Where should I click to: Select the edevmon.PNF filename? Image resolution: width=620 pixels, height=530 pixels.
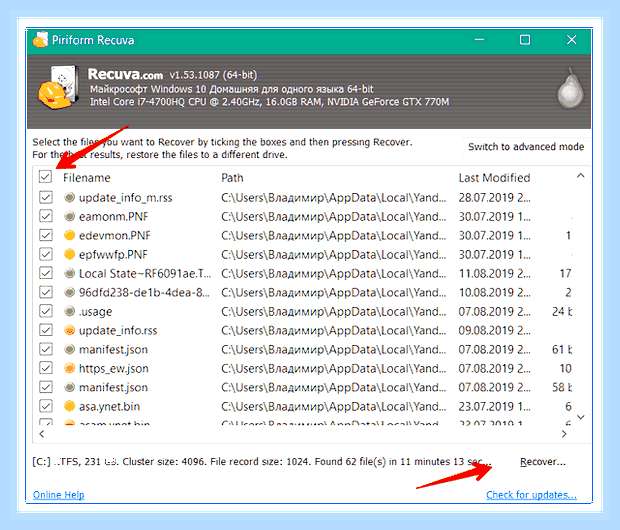click(x=115, y=235)
